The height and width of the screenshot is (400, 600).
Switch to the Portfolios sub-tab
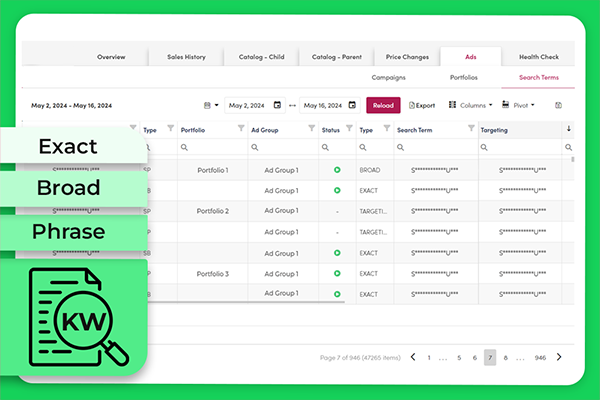pos(463,78)
